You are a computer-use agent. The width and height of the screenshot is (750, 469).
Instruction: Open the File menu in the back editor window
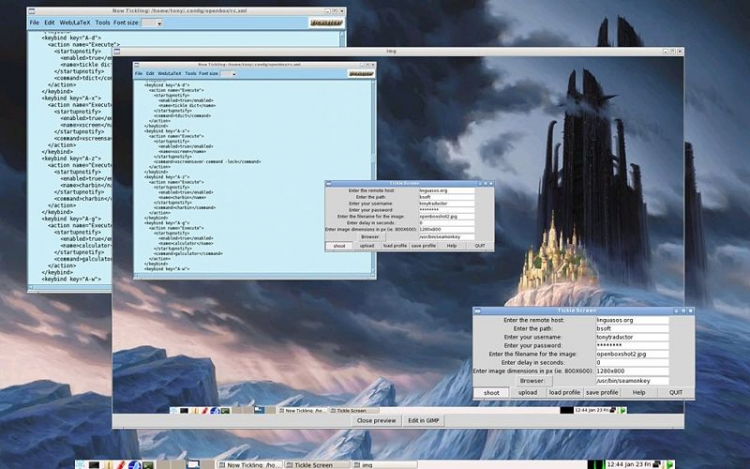pyautogui.click(x=35, y=22)
